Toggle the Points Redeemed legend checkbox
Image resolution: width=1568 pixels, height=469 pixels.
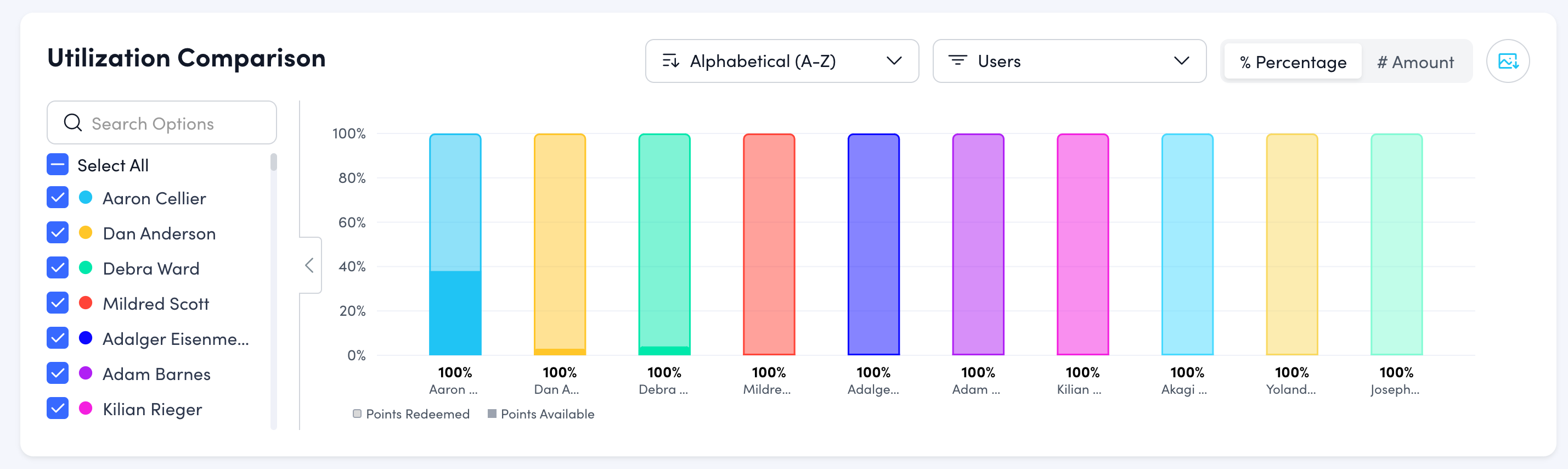[x=357, y=414]
